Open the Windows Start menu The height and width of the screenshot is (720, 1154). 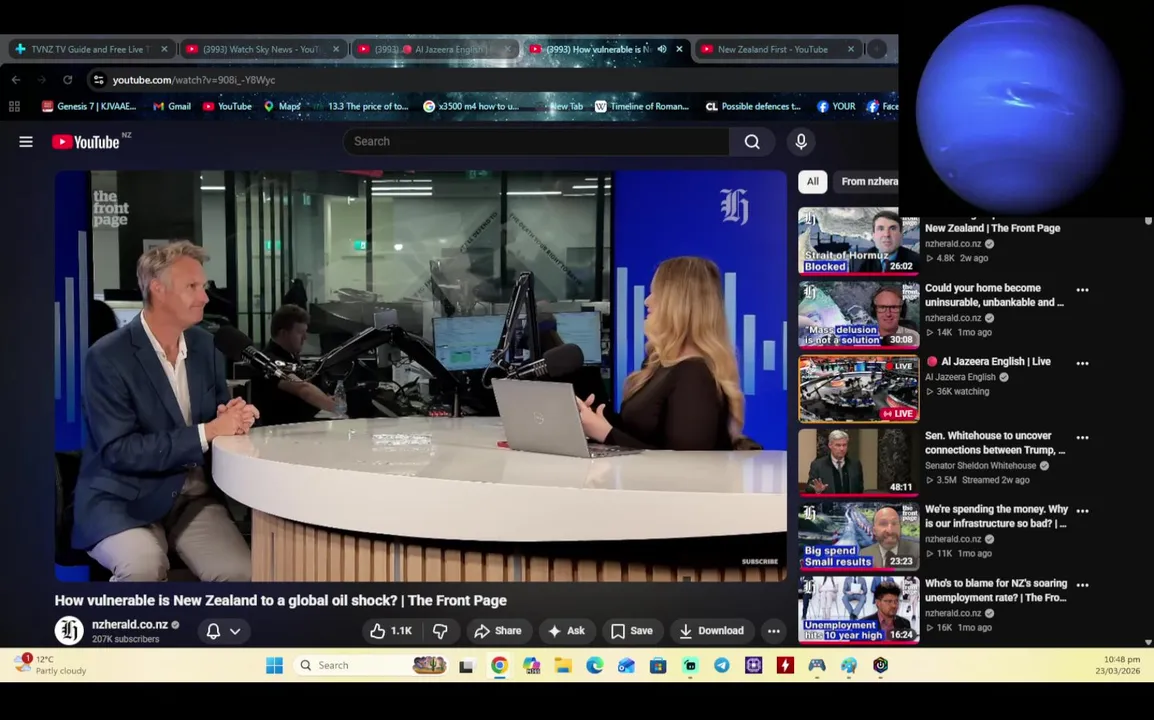[275, 666]
